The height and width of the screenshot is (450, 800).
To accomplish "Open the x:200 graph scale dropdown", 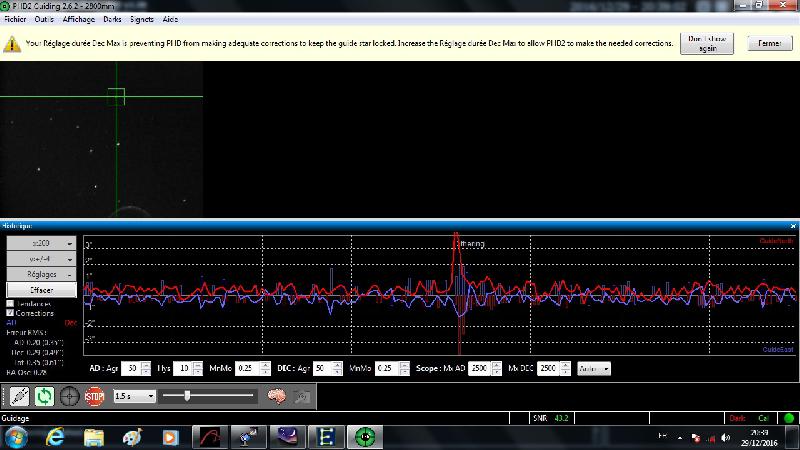I will (41, 243).
